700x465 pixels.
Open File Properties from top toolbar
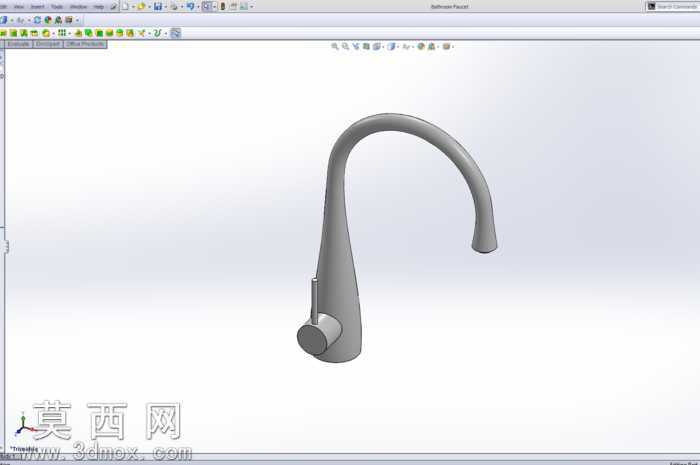tap(233, 6)
